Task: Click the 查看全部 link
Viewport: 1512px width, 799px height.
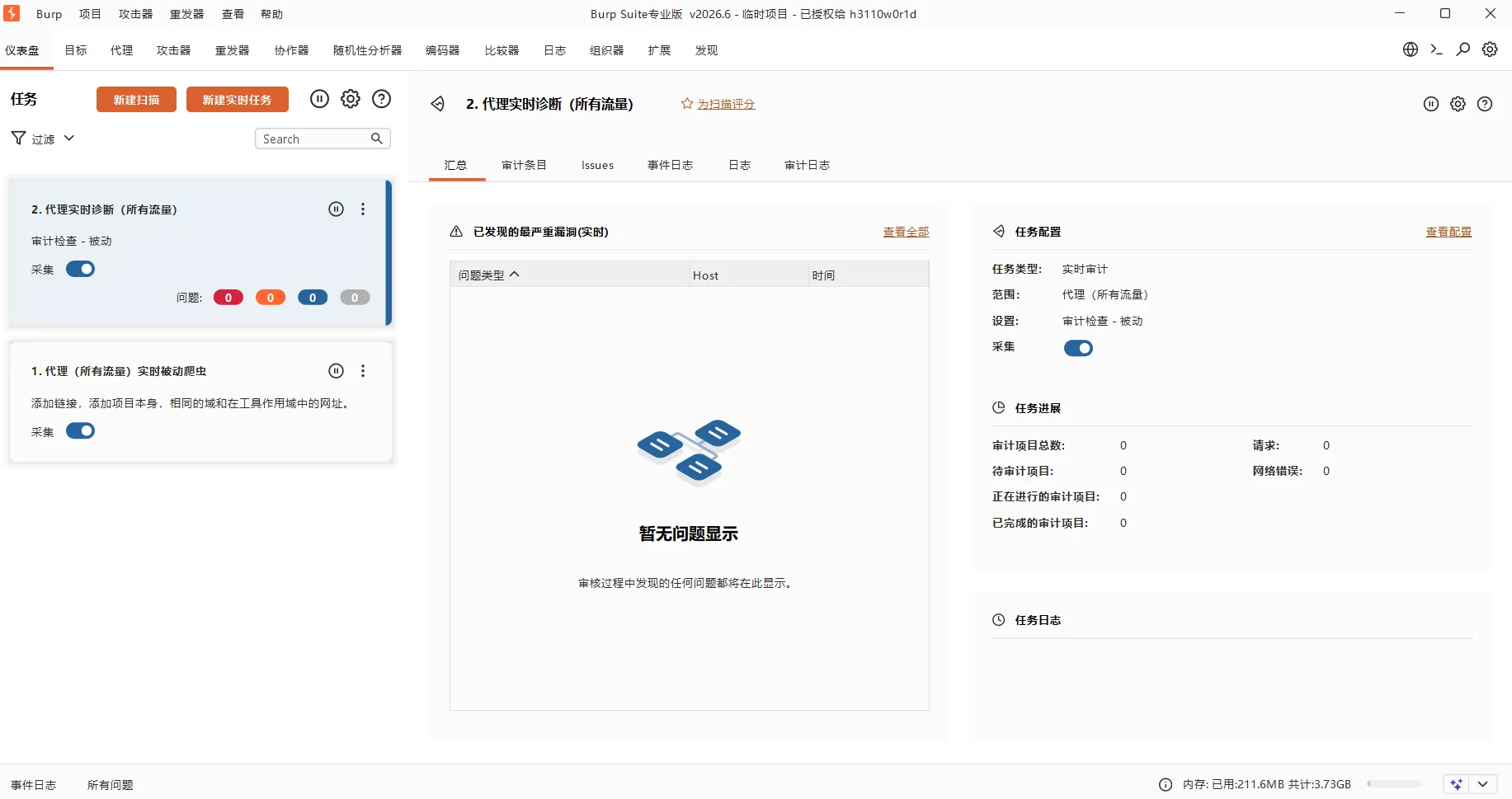Action: pos(906,232)
